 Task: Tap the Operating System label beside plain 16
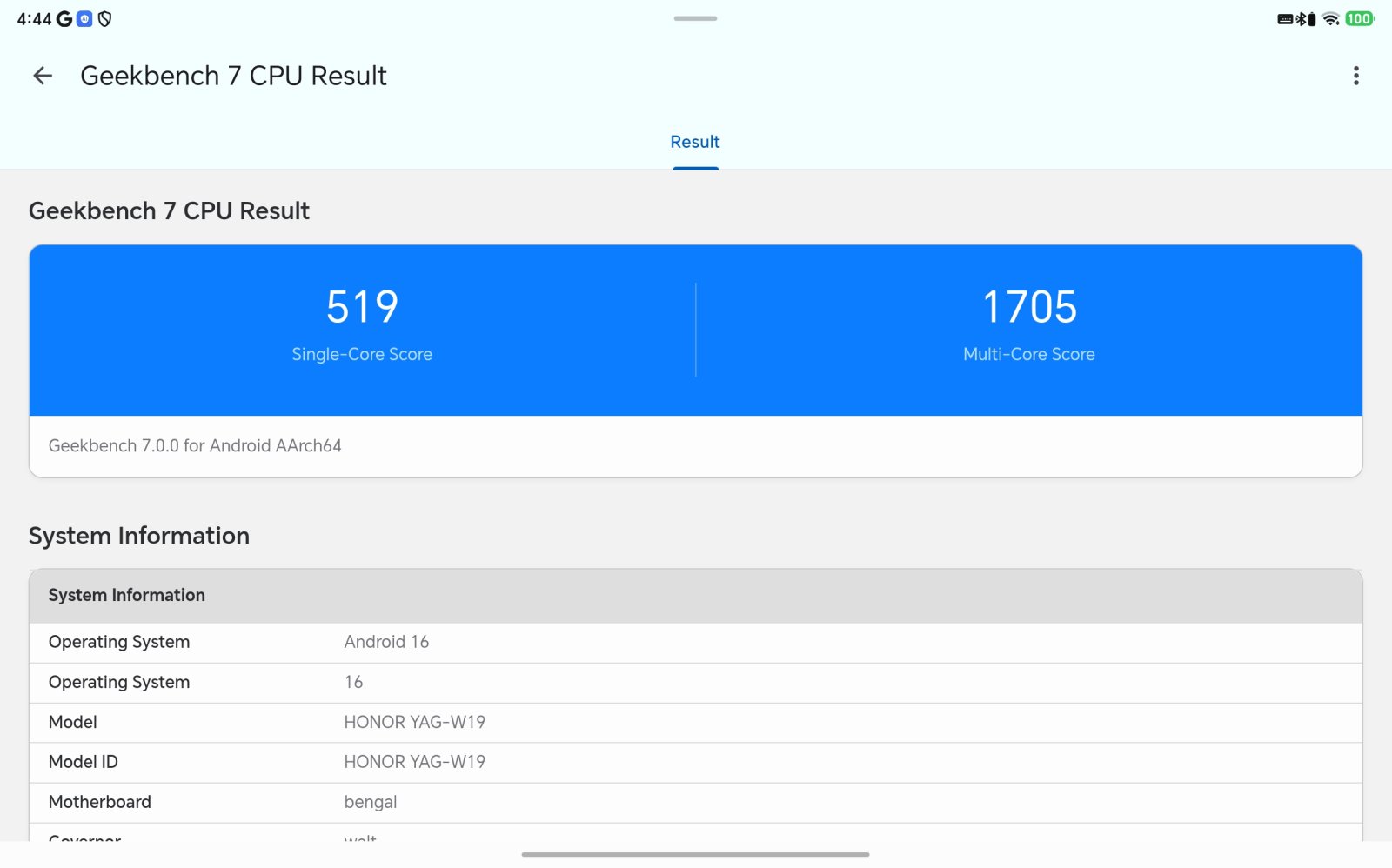(119, 682)
